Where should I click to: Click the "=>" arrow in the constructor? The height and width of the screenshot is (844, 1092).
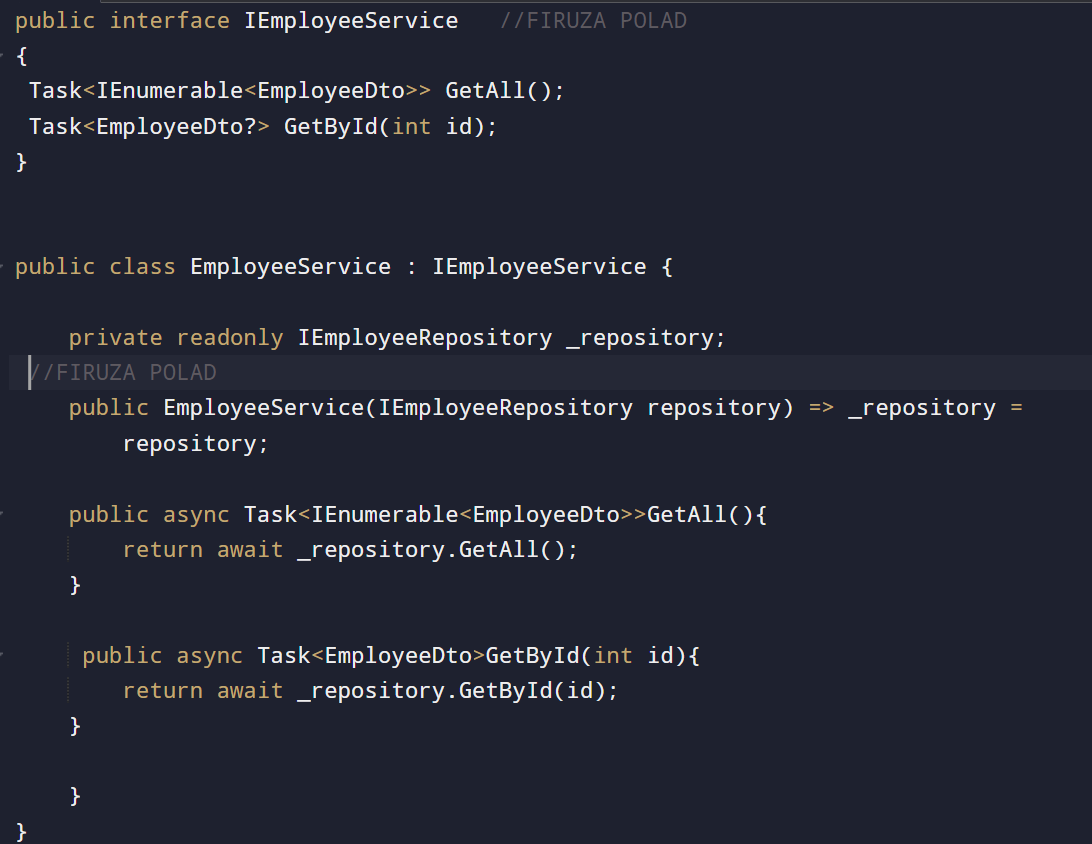click(x=820, y=408)
